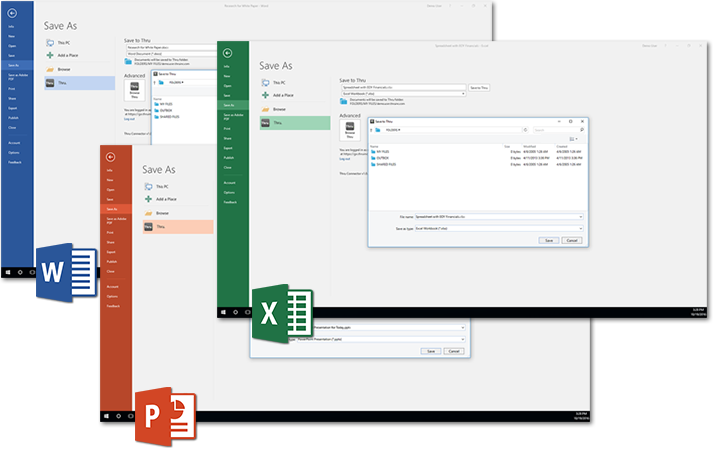Screen dimensions: 713x449
Task: Select Save as Adobe PDF in Excel's menu
Action: (x=233, y=116)
